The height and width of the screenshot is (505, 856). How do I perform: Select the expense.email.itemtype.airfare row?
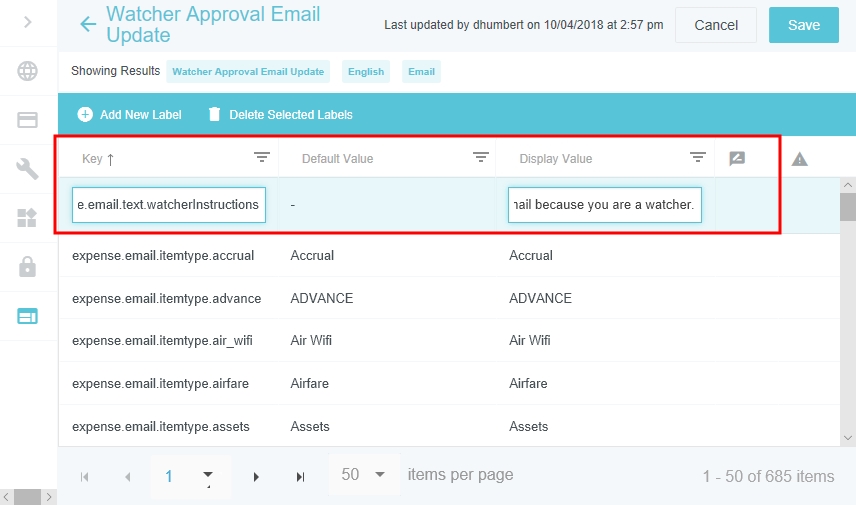[160, 383]
